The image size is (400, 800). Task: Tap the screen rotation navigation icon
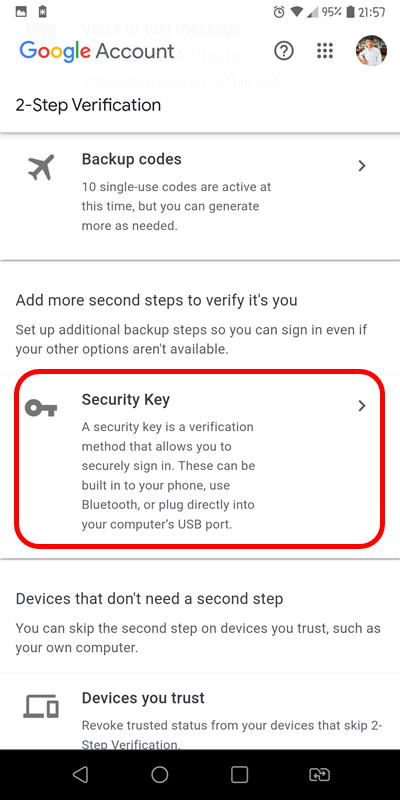pos(319,774)
